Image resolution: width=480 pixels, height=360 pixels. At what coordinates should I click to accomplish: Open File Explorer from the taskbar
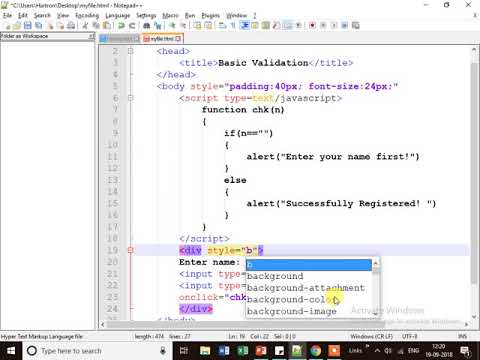click(x=205, y=351)
